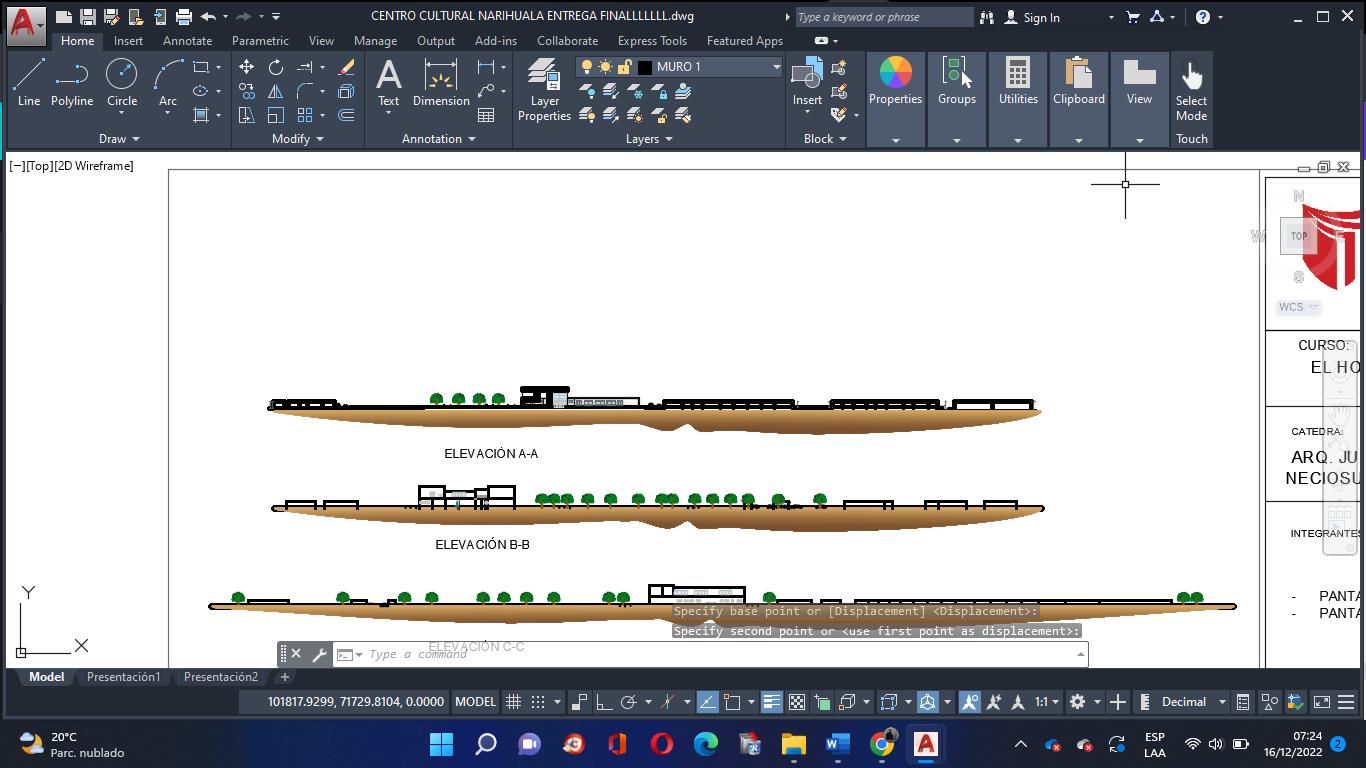Activate the Move tool in Modify panel
This screenshot has height=768, width=1366.
tap(247, 67)
